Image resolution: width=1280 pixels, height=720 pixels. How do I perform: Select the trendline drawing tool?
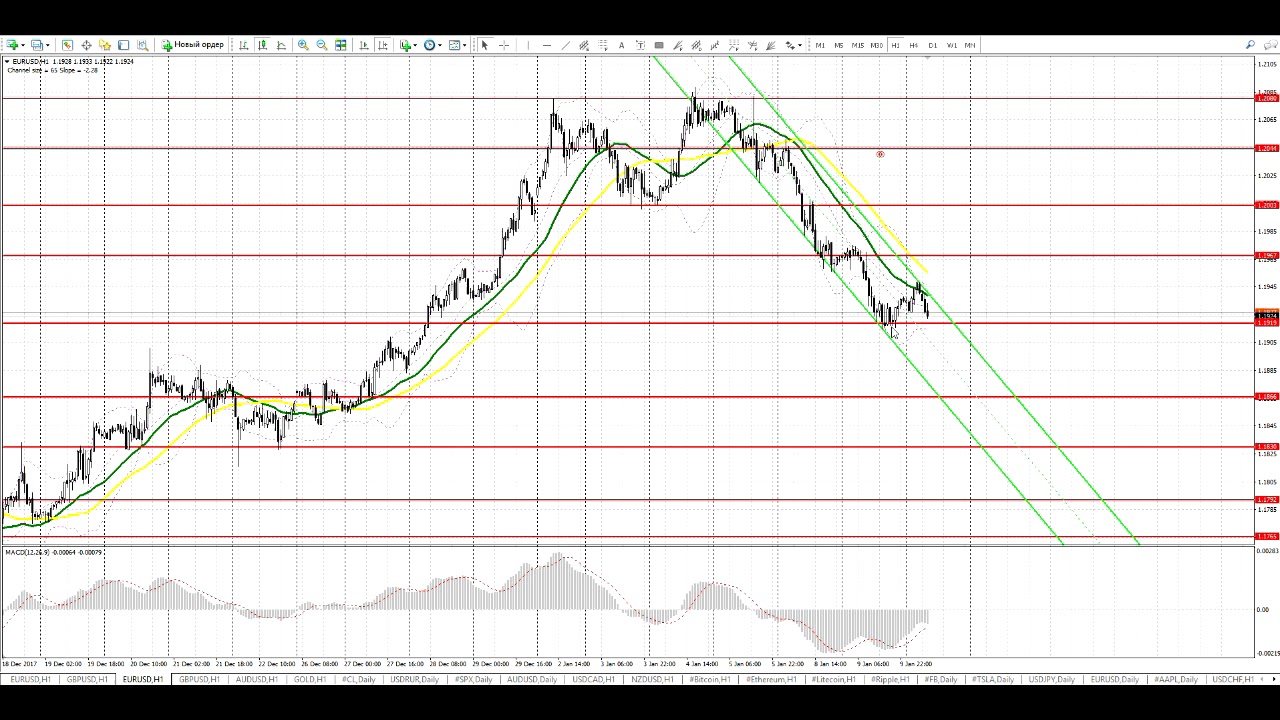pyautogui.click(x=565, y=45)
